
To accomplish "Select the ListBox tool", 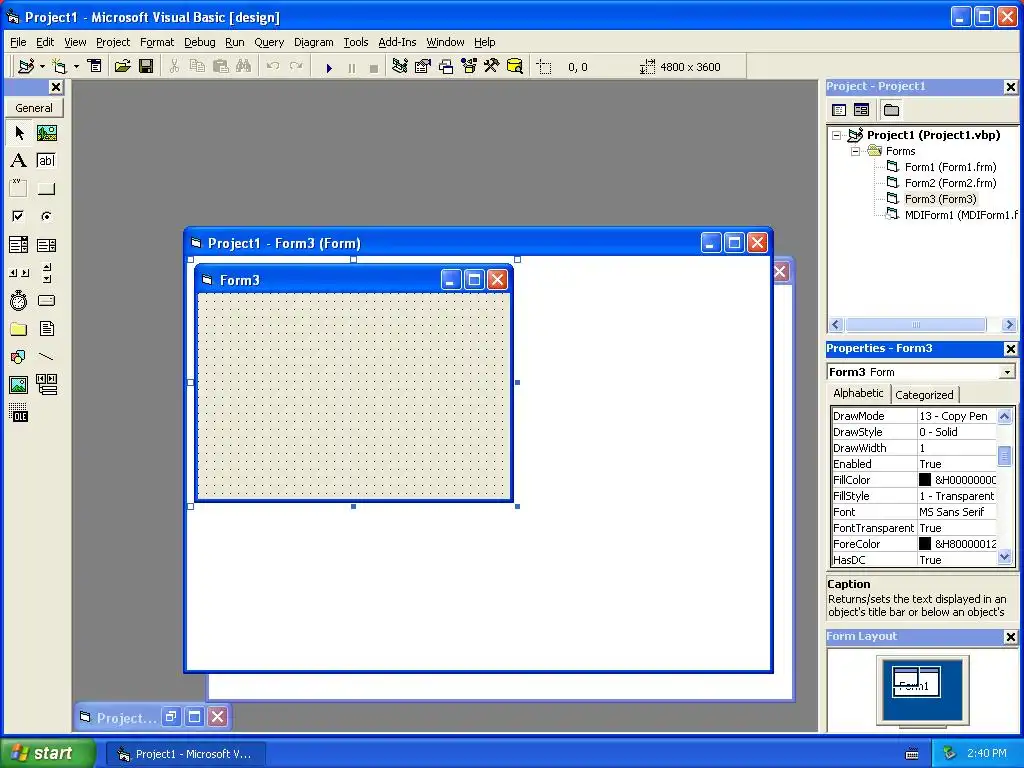I will point(46,245).
